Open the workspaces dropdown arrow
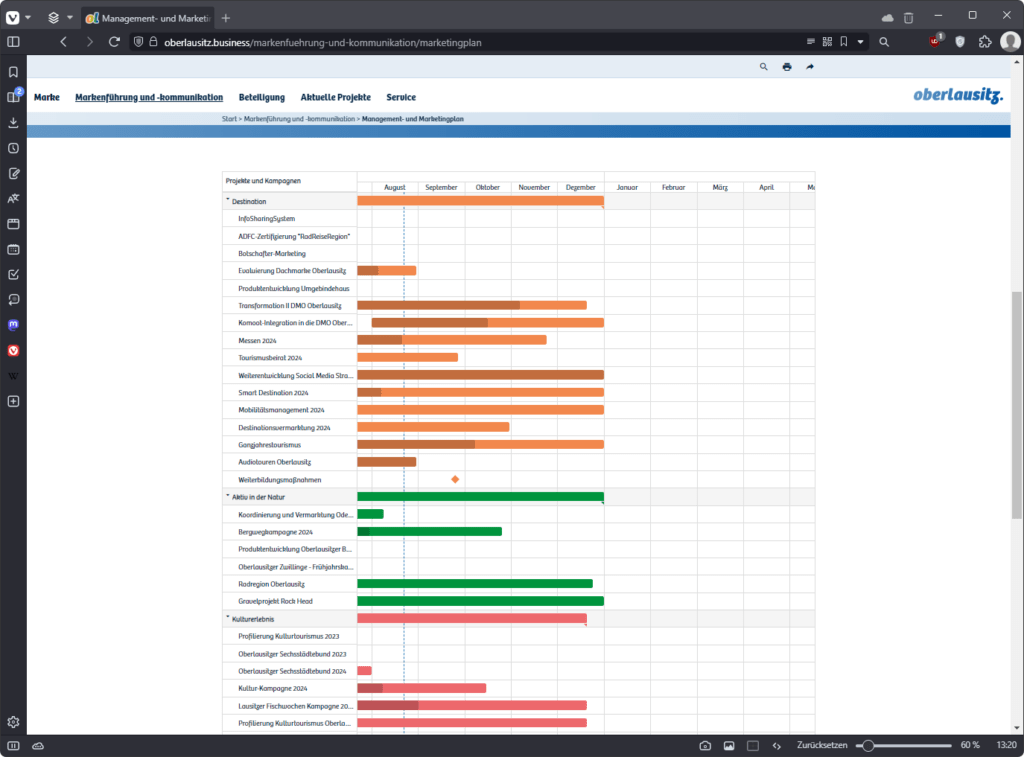Image resolution: width=1024 pixels, height=757 pixels. (x=70, y=18)
